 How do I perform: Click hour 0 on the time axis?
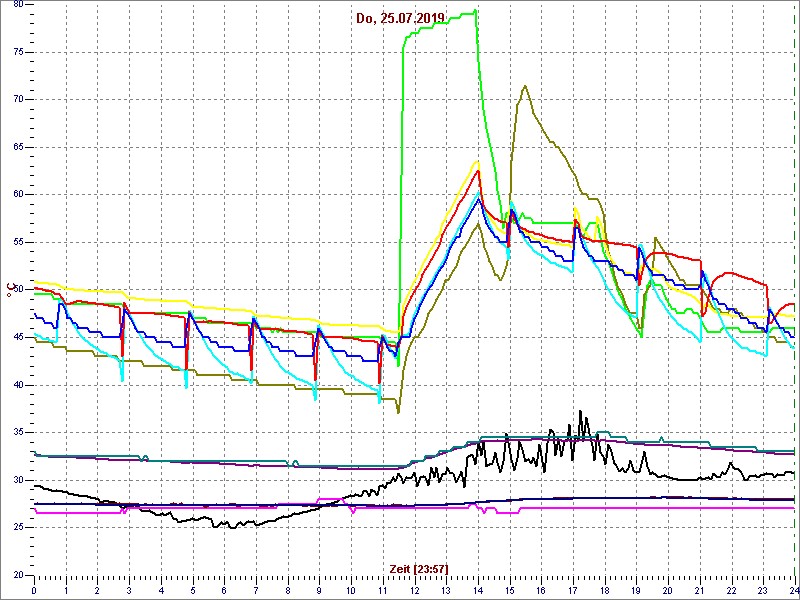pyautogui.click(x=34, y=590)
